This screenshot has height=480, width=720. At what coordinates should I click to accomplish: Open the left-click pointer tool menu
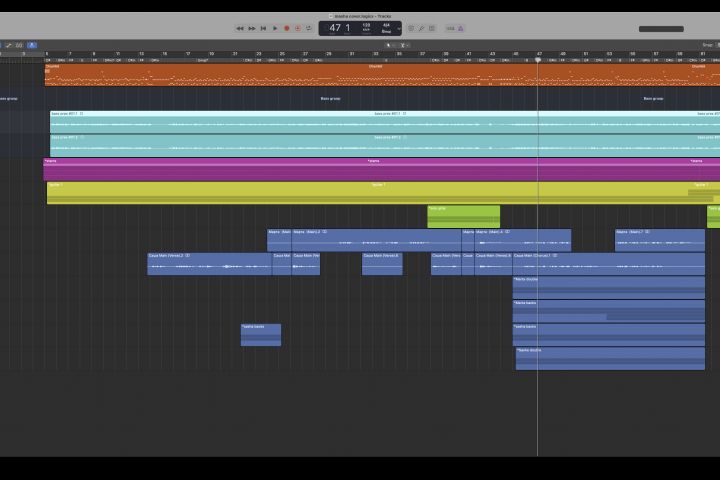(x=390, y=45)
